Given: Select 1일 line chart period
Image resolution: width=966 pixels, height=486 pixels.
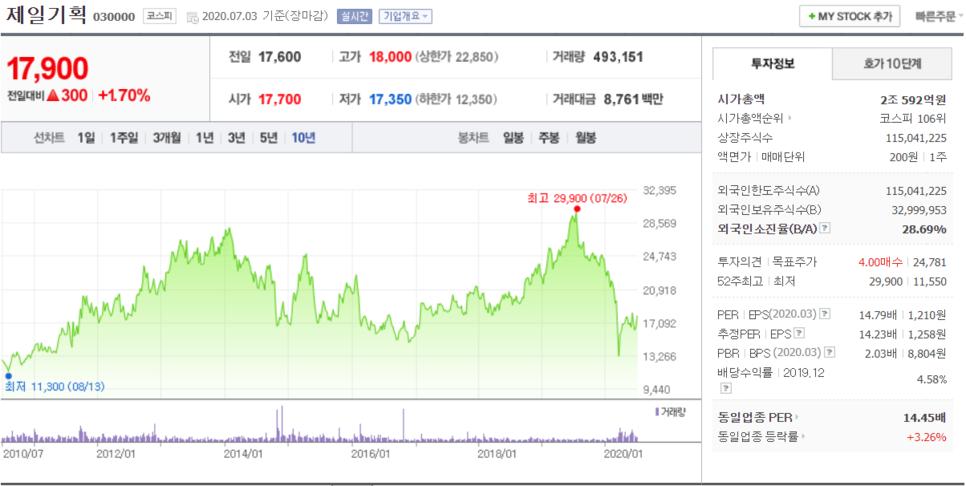Looking at the screenshot, I should point(86,138).
